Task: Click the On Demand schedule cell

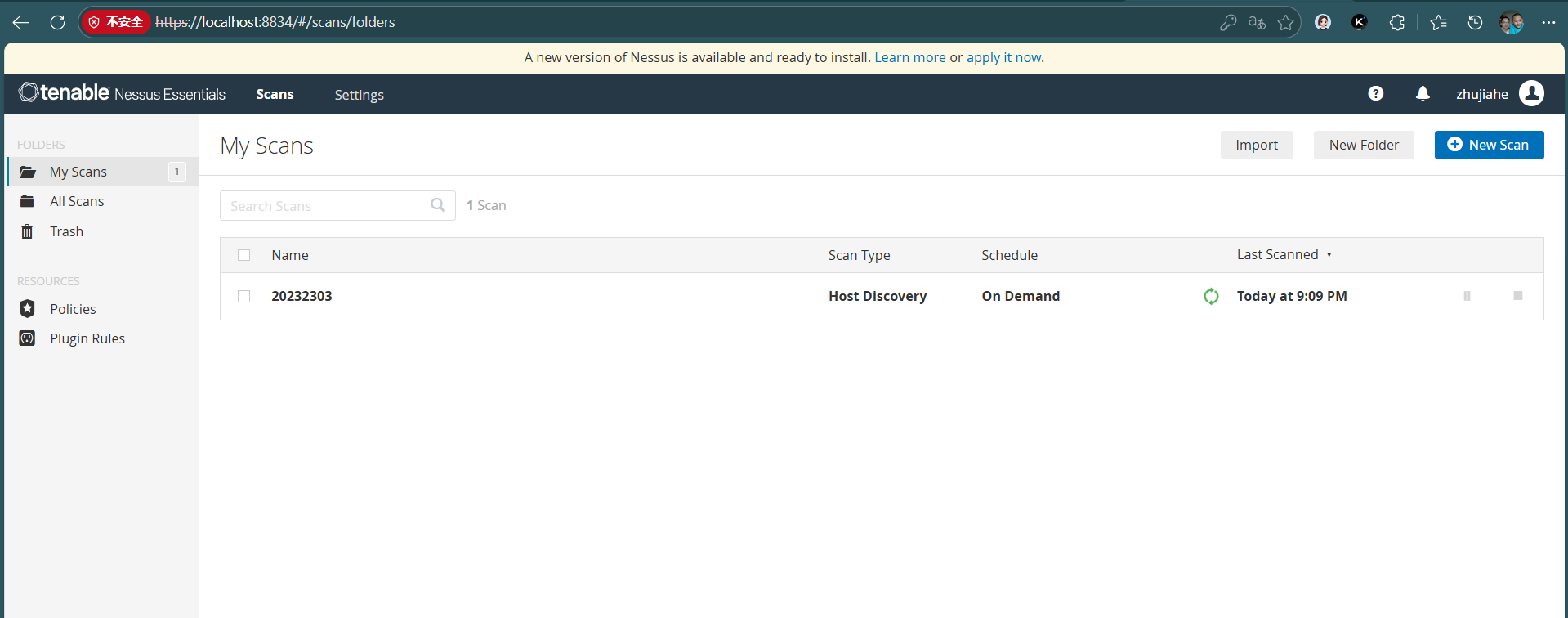Action: pos(1021,296)
